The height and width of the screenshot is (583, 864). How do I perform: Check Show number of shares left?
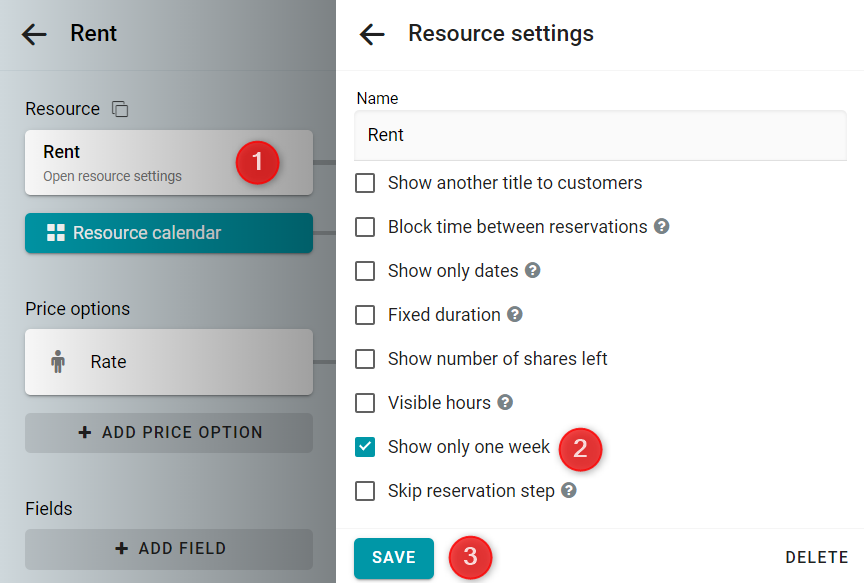coord(365,359)
